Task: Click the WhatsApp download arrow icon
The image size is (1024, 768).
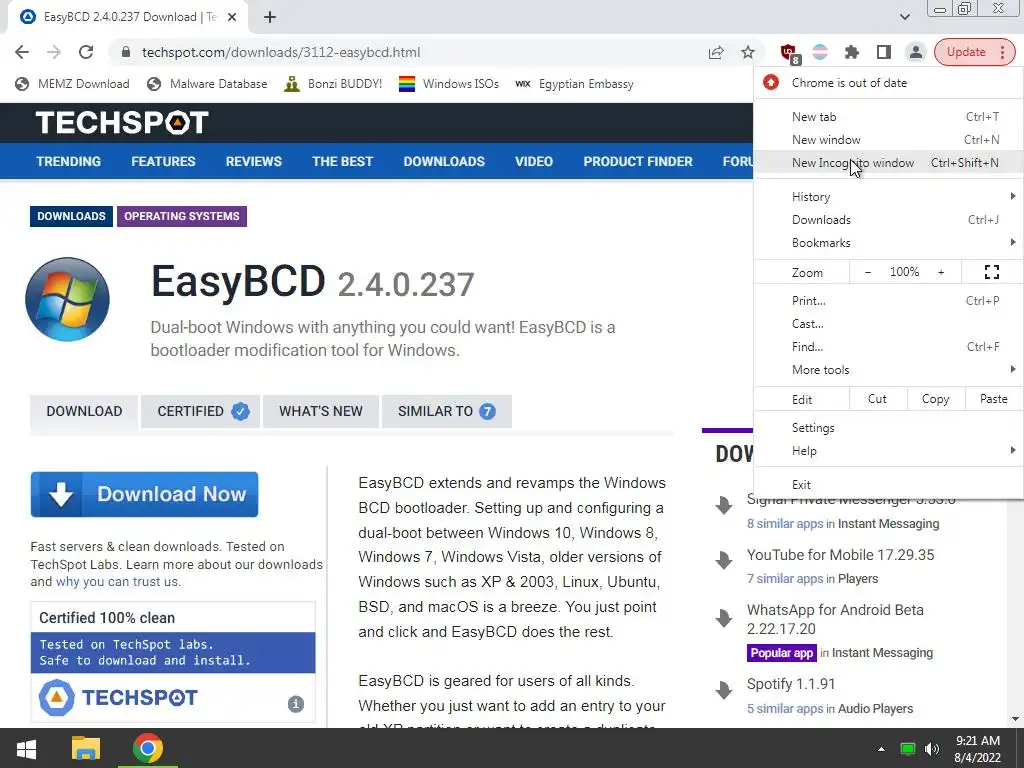Action: pos(724,618)
